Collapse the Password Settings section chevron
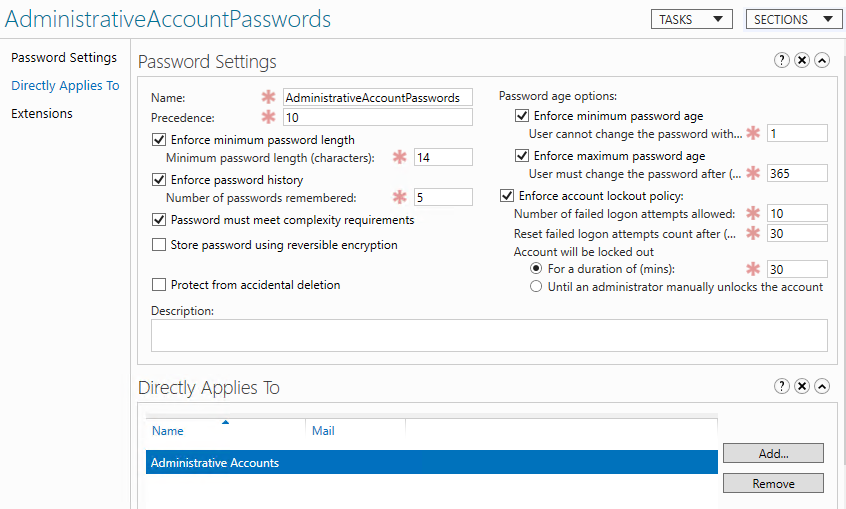The image size is (846, 509). 822,61
